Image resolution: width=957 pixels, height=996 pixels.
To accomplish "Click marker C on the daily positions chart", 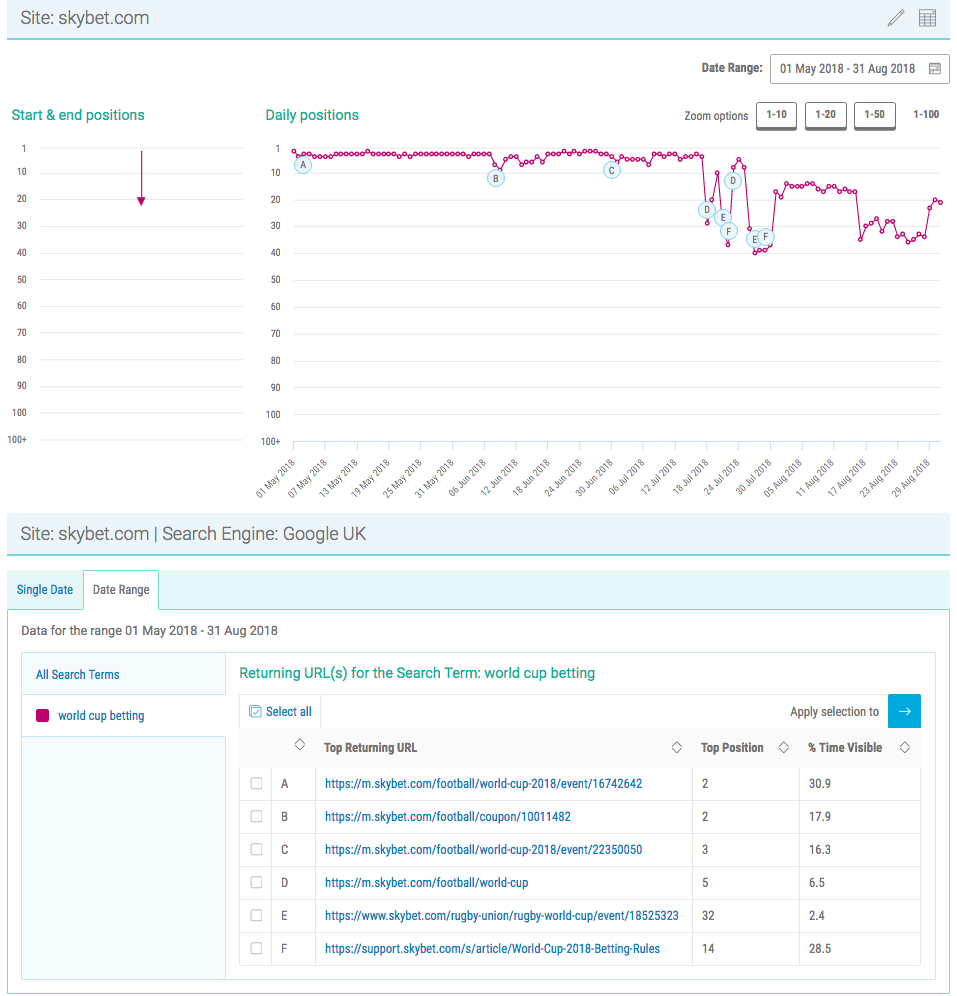I will click(x=612, y=170).
